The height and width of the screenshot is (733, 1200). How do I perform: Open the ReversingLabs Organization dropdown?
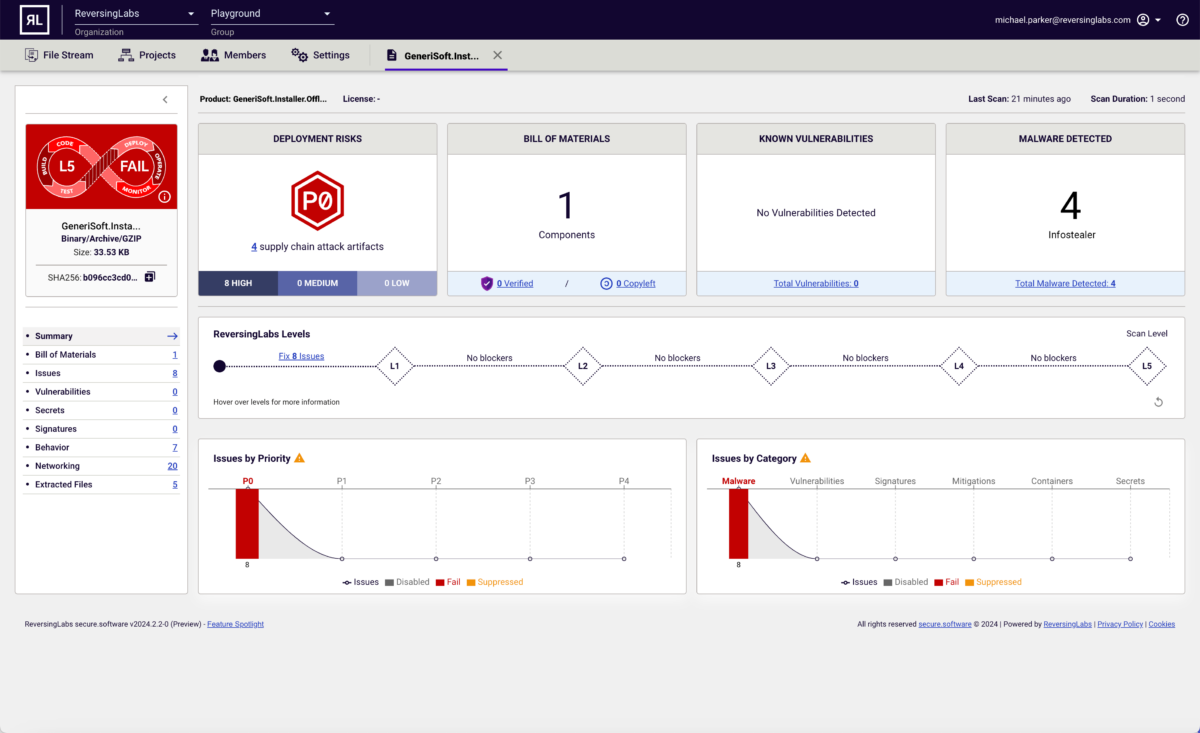(135, 14)
